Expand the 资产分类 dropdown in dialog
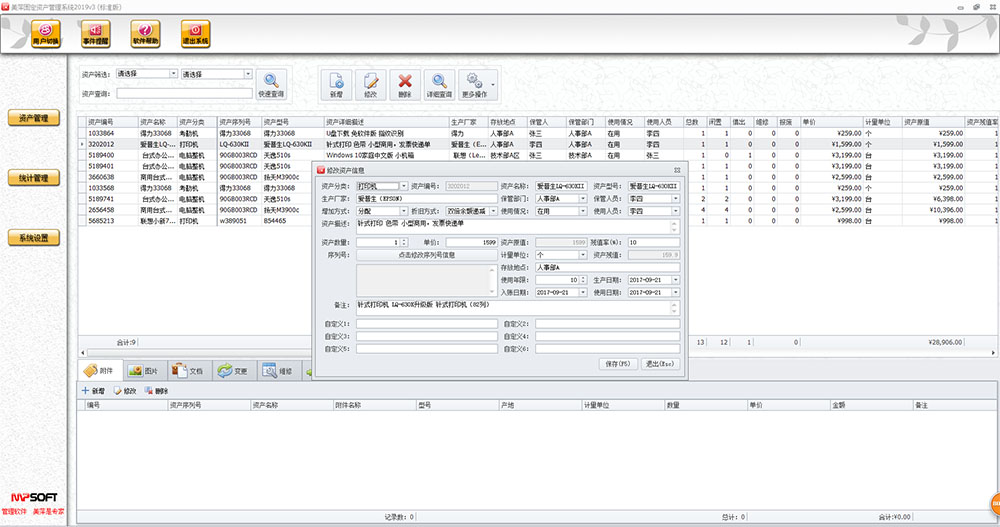This screenshot has width=1000, height=527. click(x=404, y=186)
